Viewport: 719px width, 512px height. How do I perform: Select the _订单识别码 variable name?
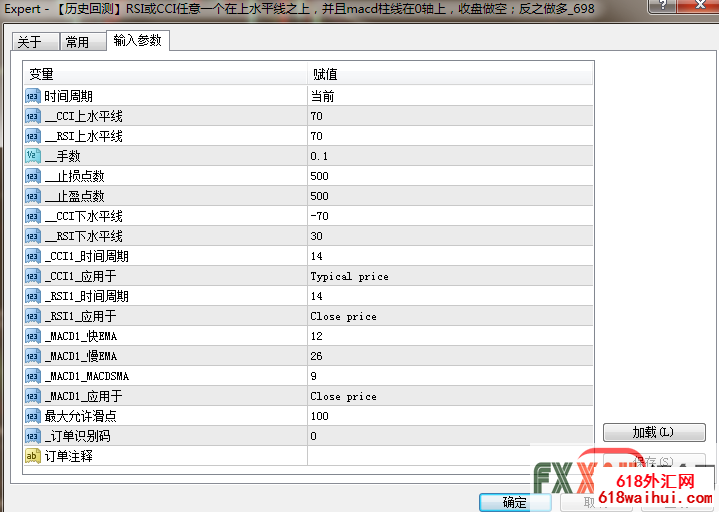78,436
